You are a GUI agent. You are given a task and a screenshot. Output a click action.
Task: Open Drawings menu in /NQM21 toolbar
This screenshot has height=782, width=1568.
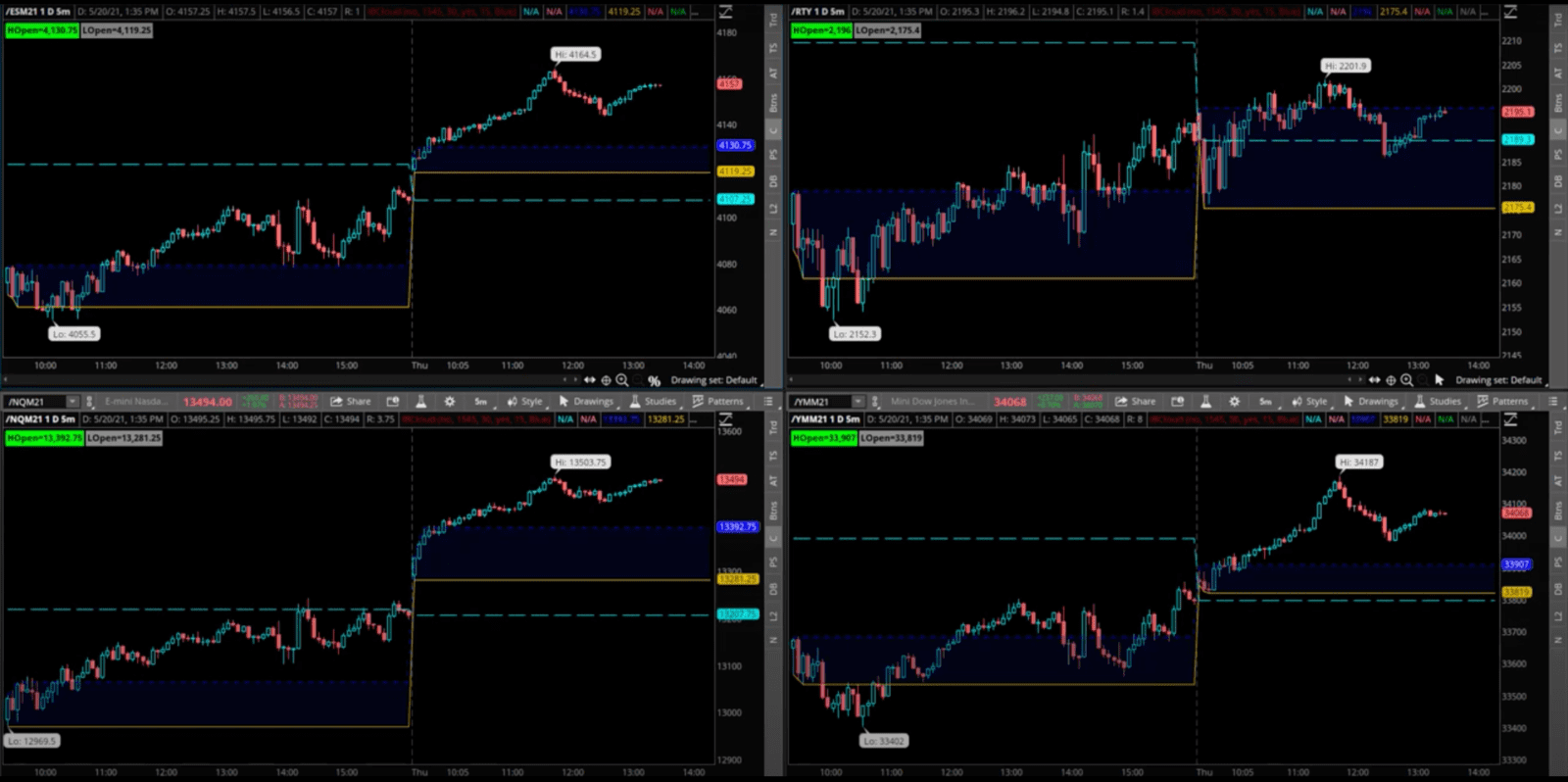click(x=587, y=402)
